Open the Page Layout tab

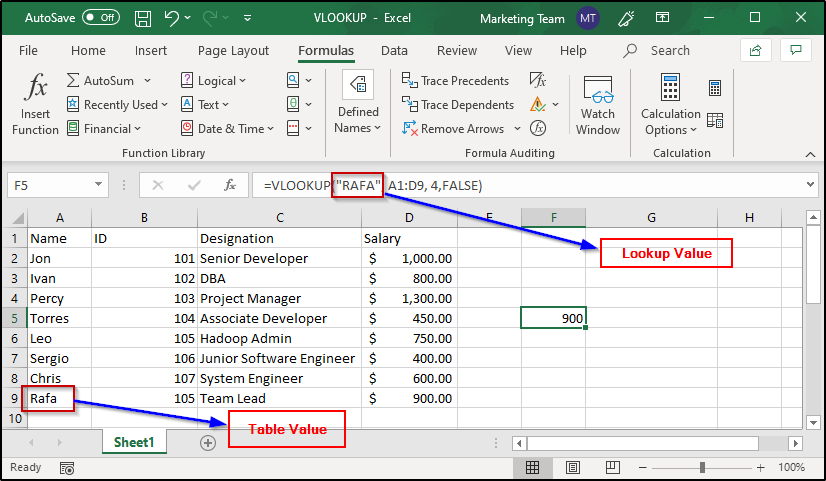point(233,51)
